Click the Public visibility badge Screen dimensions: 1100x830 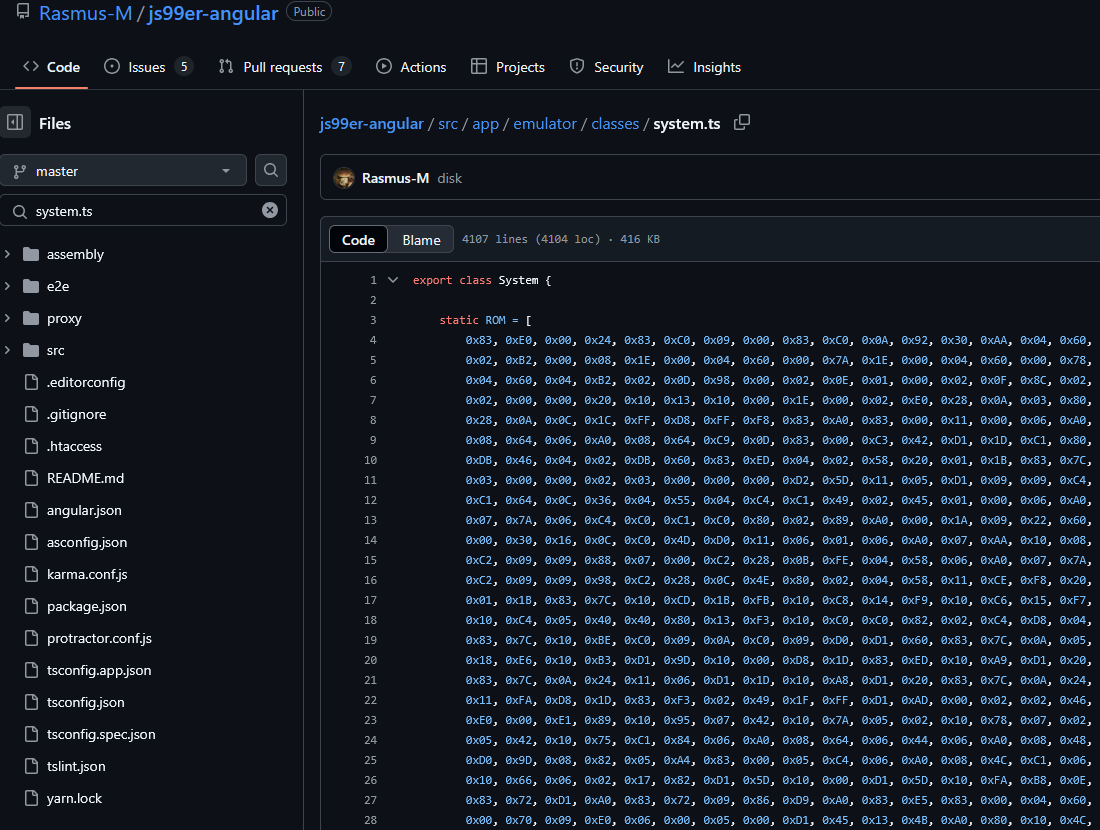[x=309, y=12]
